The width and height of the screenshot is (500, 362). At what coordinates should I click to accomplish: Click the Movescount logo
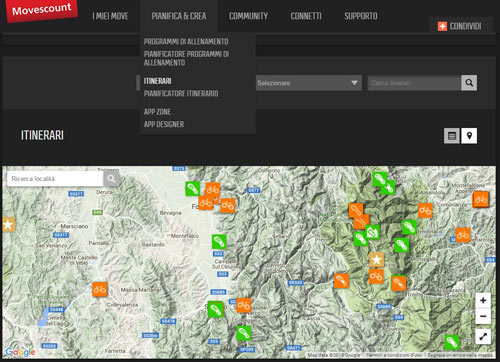(x=42, y=10)
